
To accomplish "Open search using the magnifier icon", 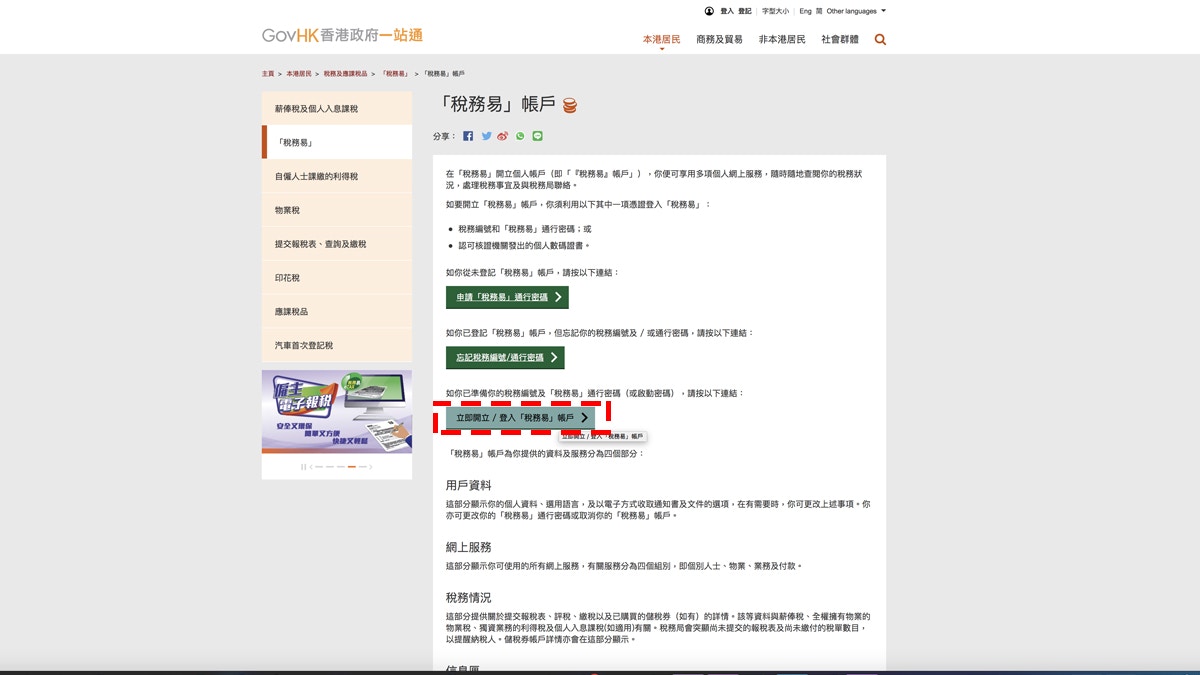I will [879, 39].
